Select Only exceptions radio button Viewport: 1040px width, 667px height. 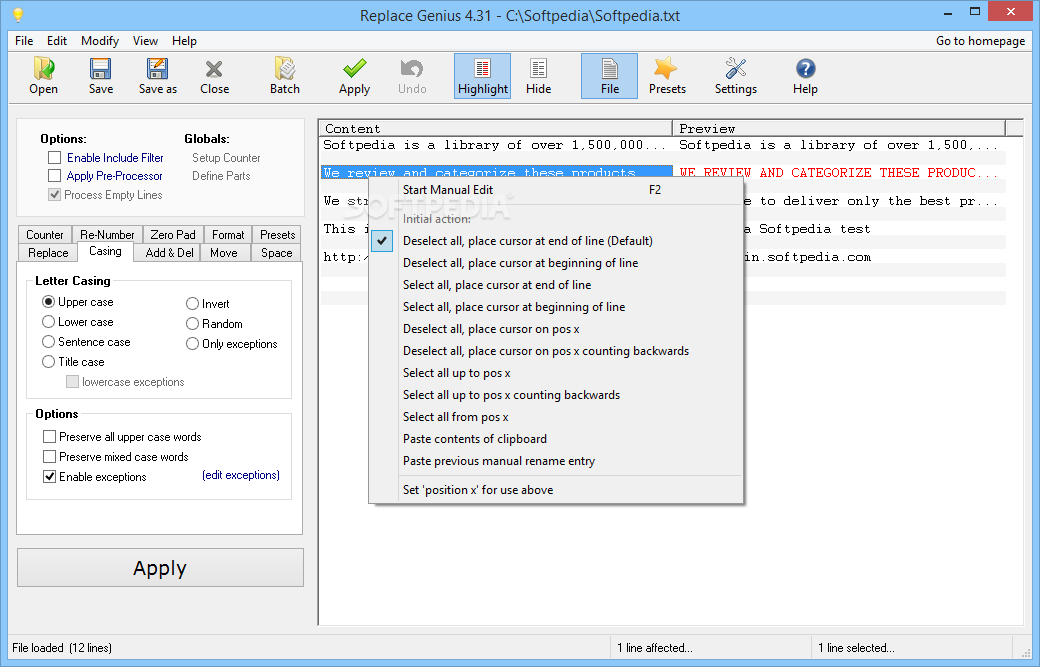point(192,343)
